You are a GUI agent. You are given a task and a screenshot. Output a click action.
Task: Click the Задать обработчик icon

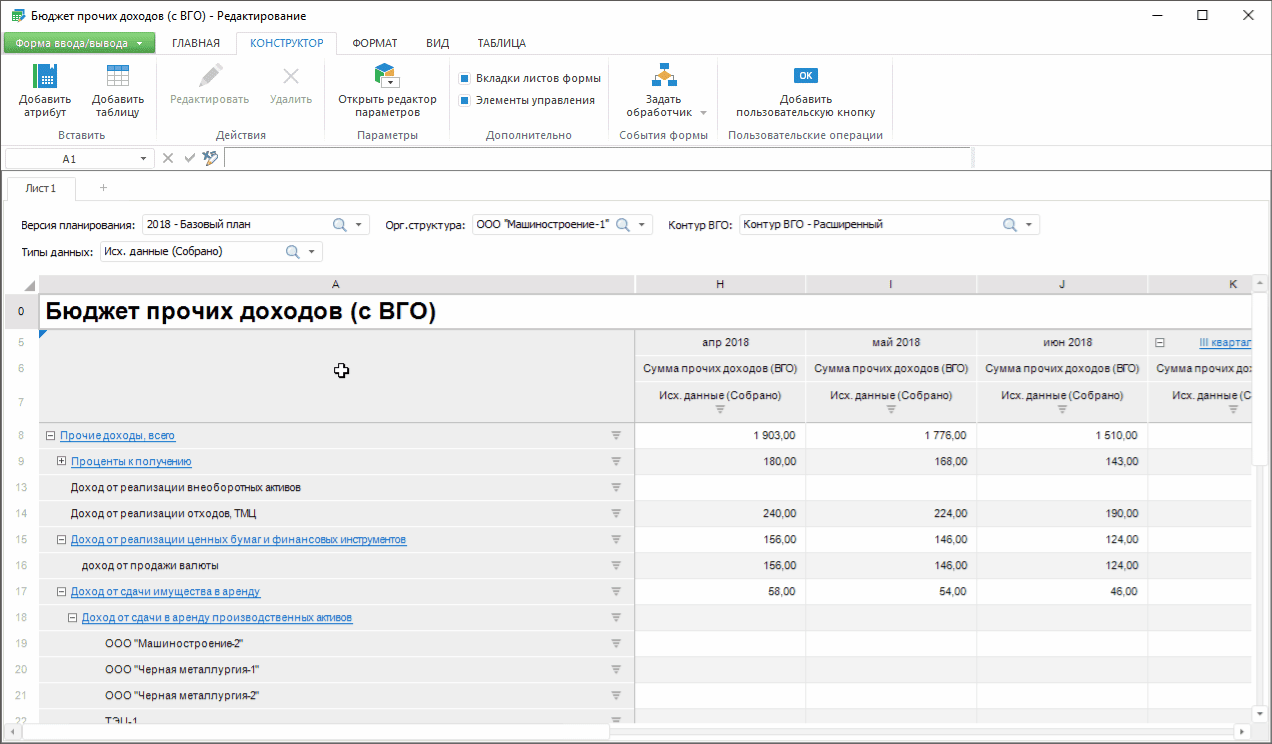coord(665,76)
